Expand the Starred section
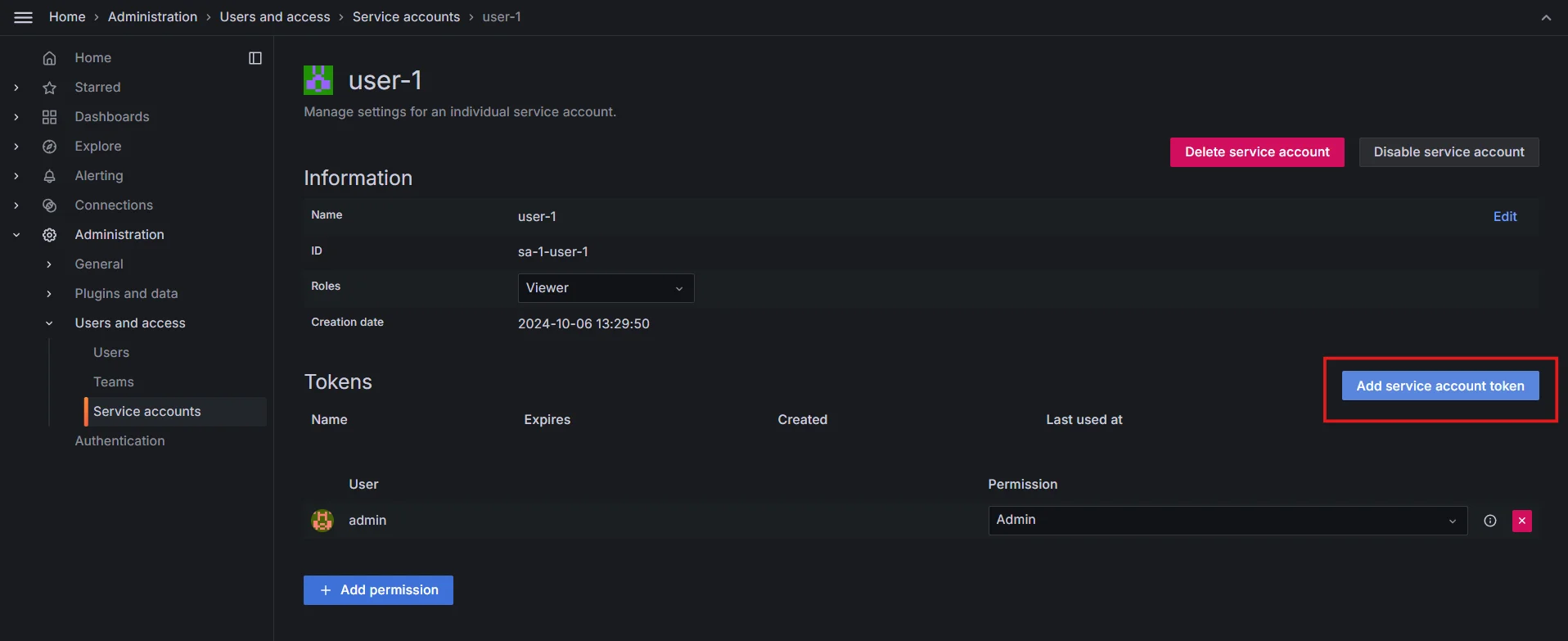Viewport: 1568px width, 641px height. click(x=16, y=88)
